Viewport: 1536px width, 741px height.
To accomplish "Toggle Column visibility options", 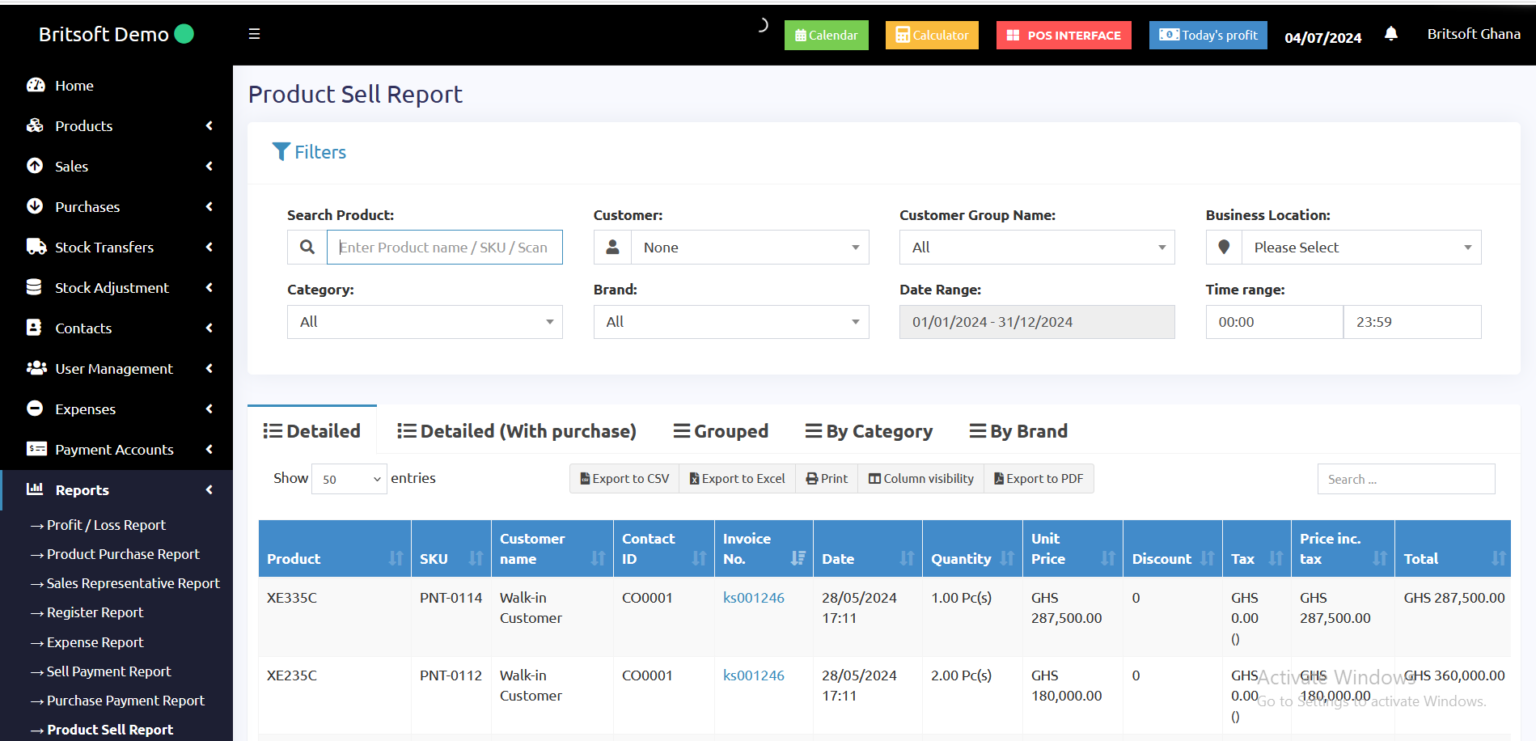I will tap(920, 478).
